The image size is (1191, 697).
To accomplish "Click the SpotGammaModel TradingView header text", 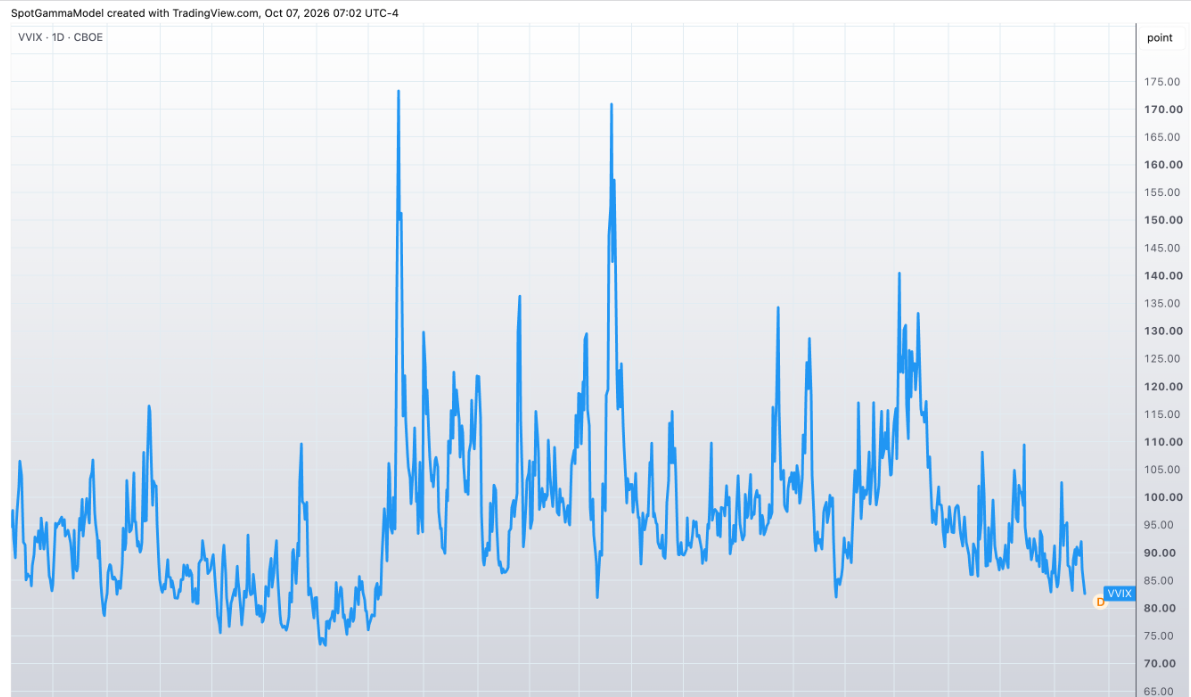I will click(x=204, y=13).
